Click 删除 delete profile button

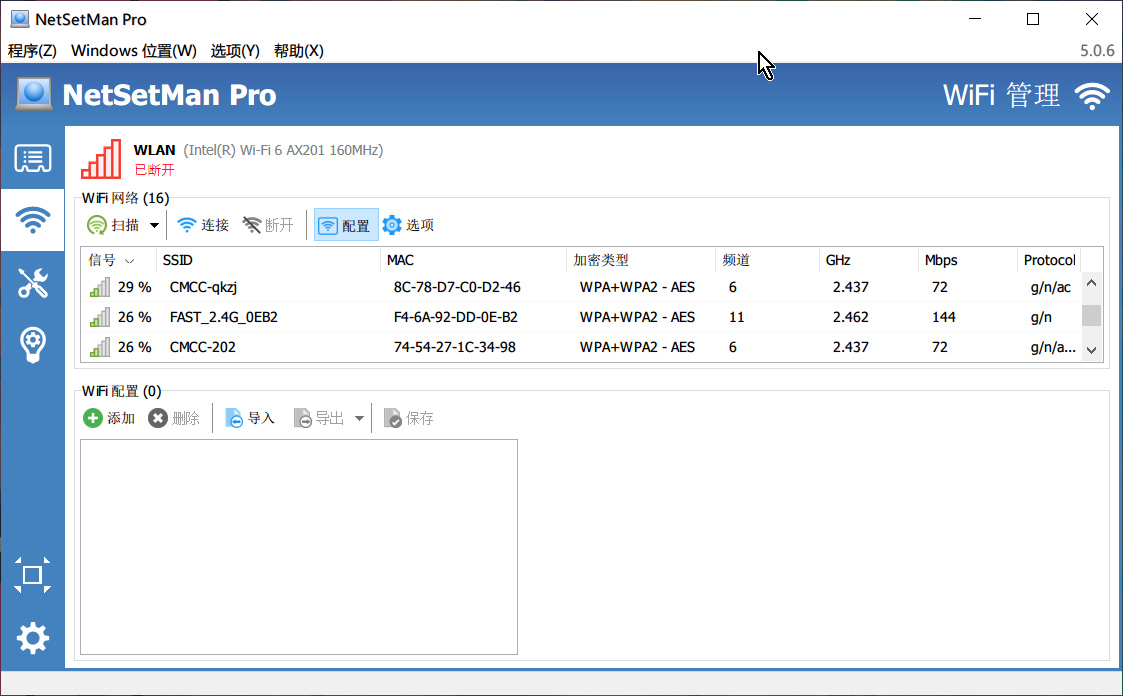(x=174, y=418)
